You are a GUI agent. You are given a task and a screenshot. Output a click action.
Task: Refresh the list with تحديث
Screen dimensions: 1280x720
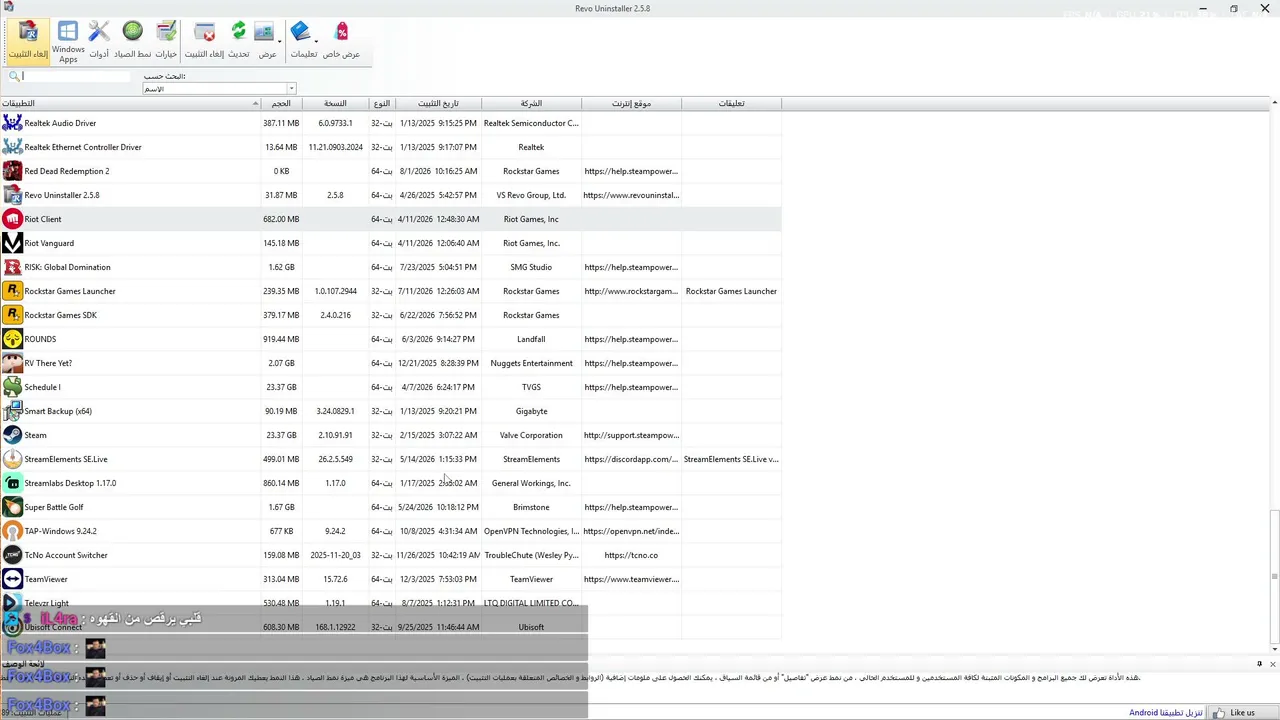[x=238, y=41]
